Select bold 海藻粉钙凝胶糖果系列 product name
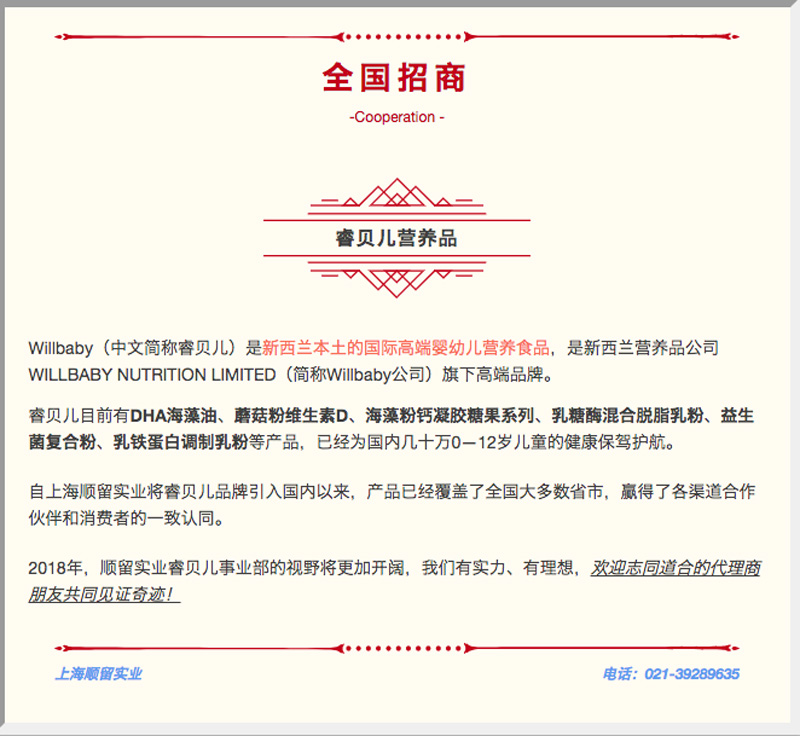800x736 pixels. click(450, 414)
